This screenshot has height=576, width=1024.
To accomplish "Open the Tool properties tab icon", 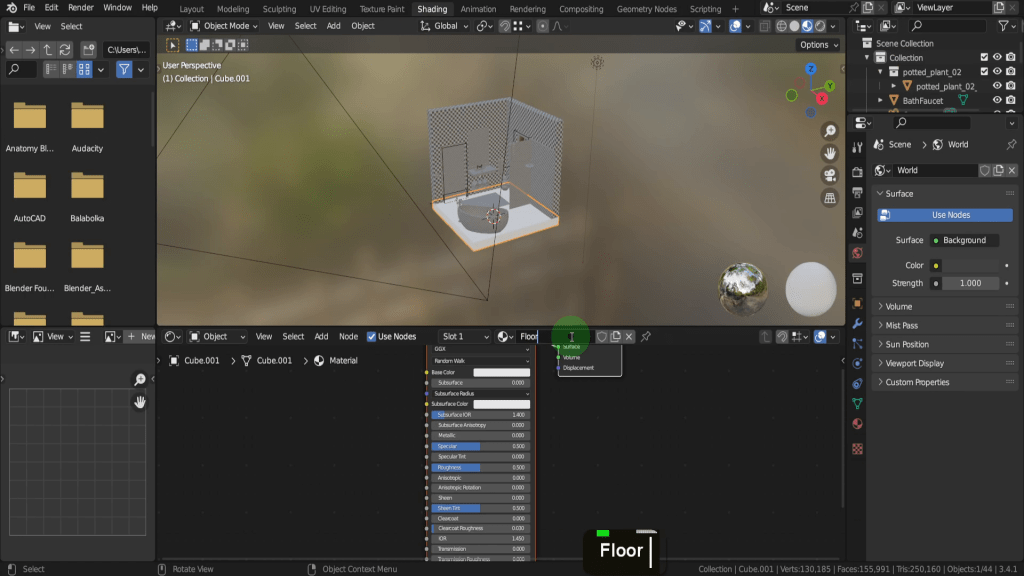I will click(x=857, y=148).
